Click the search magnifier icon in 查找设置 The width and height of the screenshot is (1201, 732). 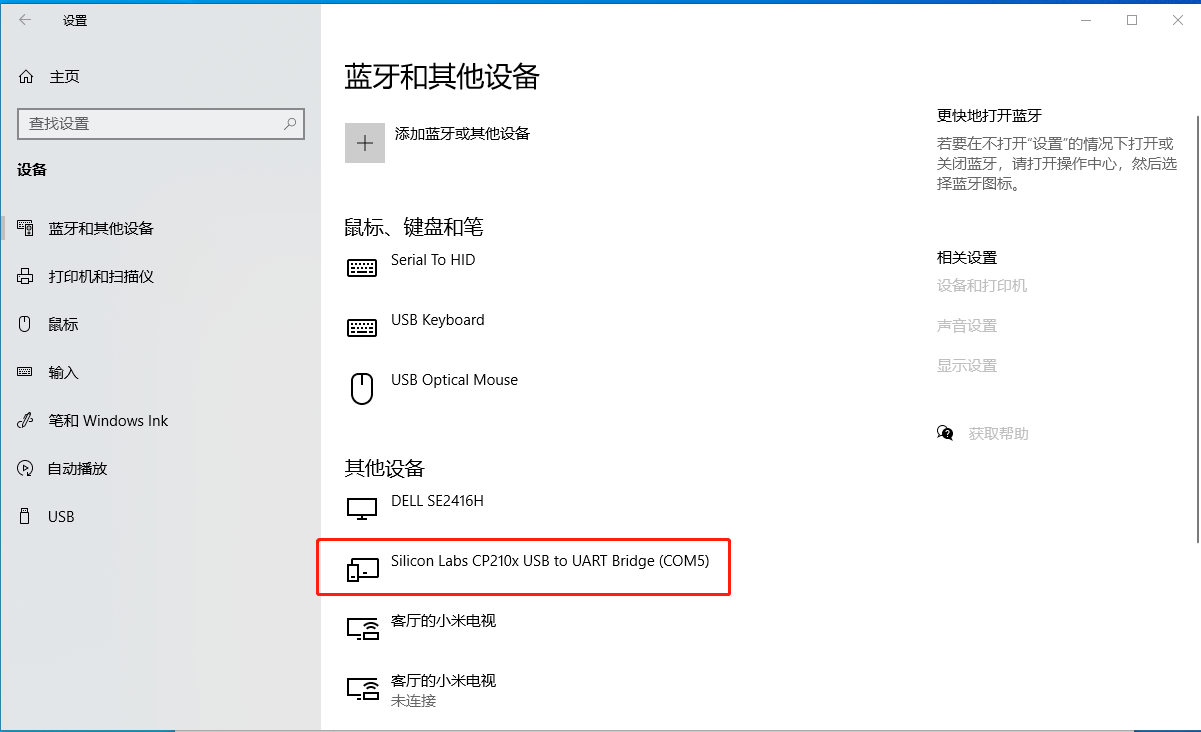pos(290,124)
